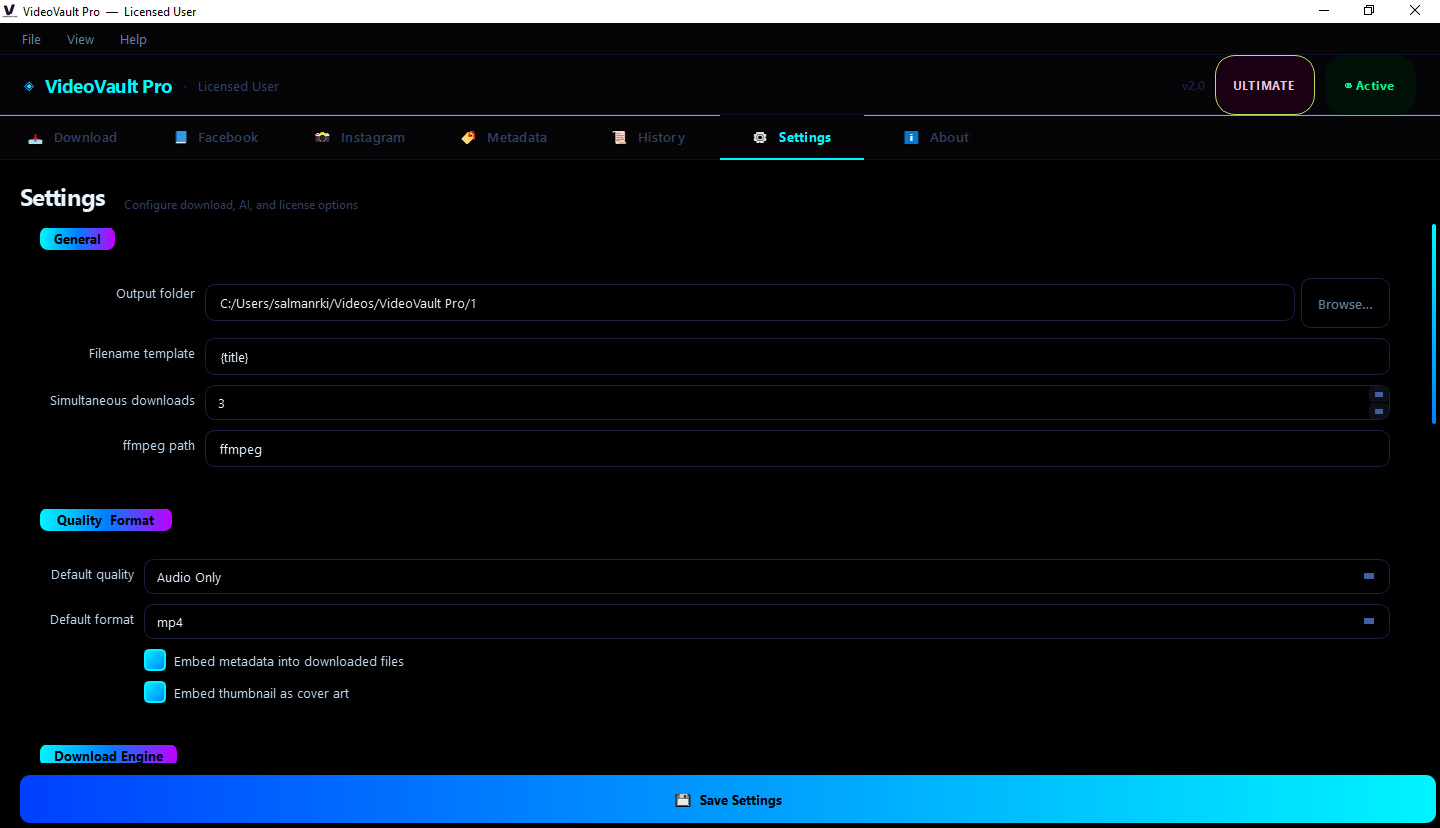Click the Settings page heading
Viewport: 1440px width, 828px height.
coord(63,198)
